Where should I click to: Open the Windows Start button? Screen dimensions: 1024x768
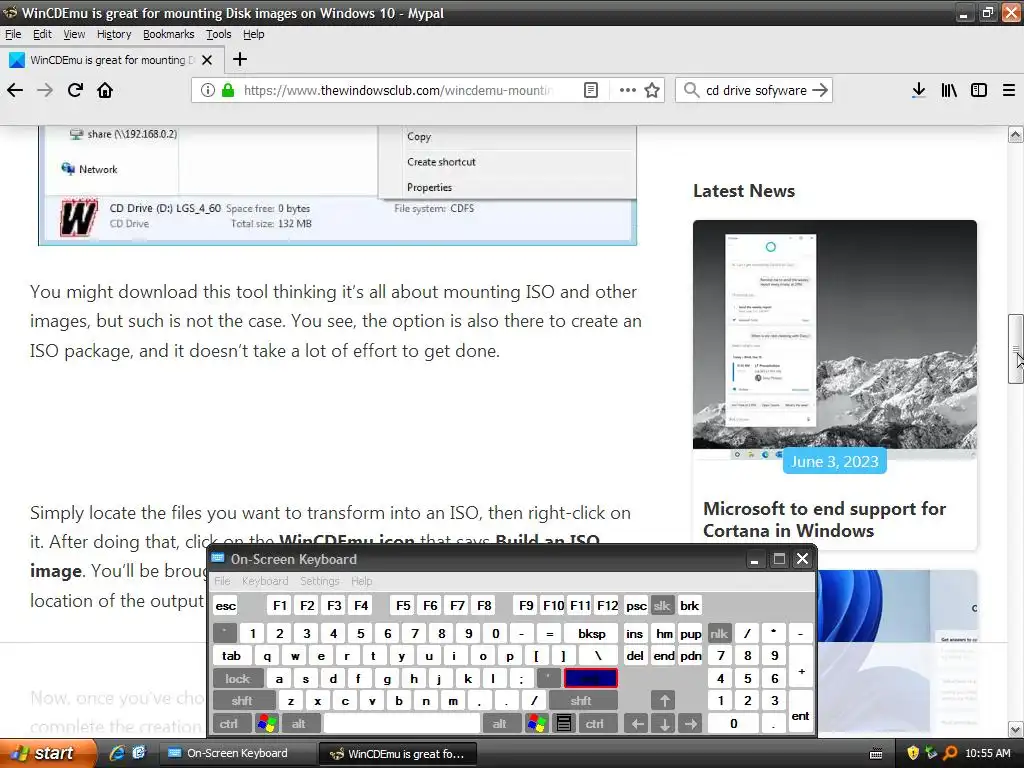47,754
